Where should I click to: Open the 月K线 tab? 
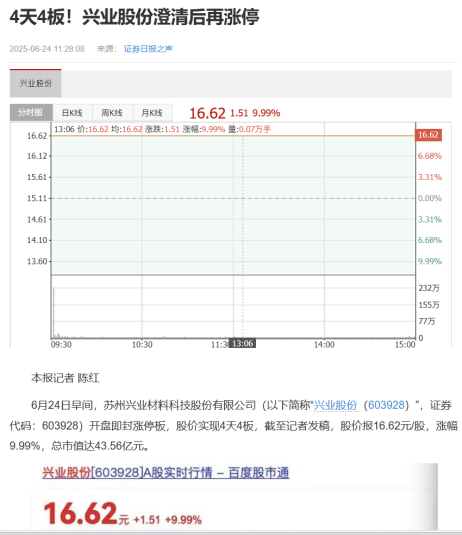152,113
